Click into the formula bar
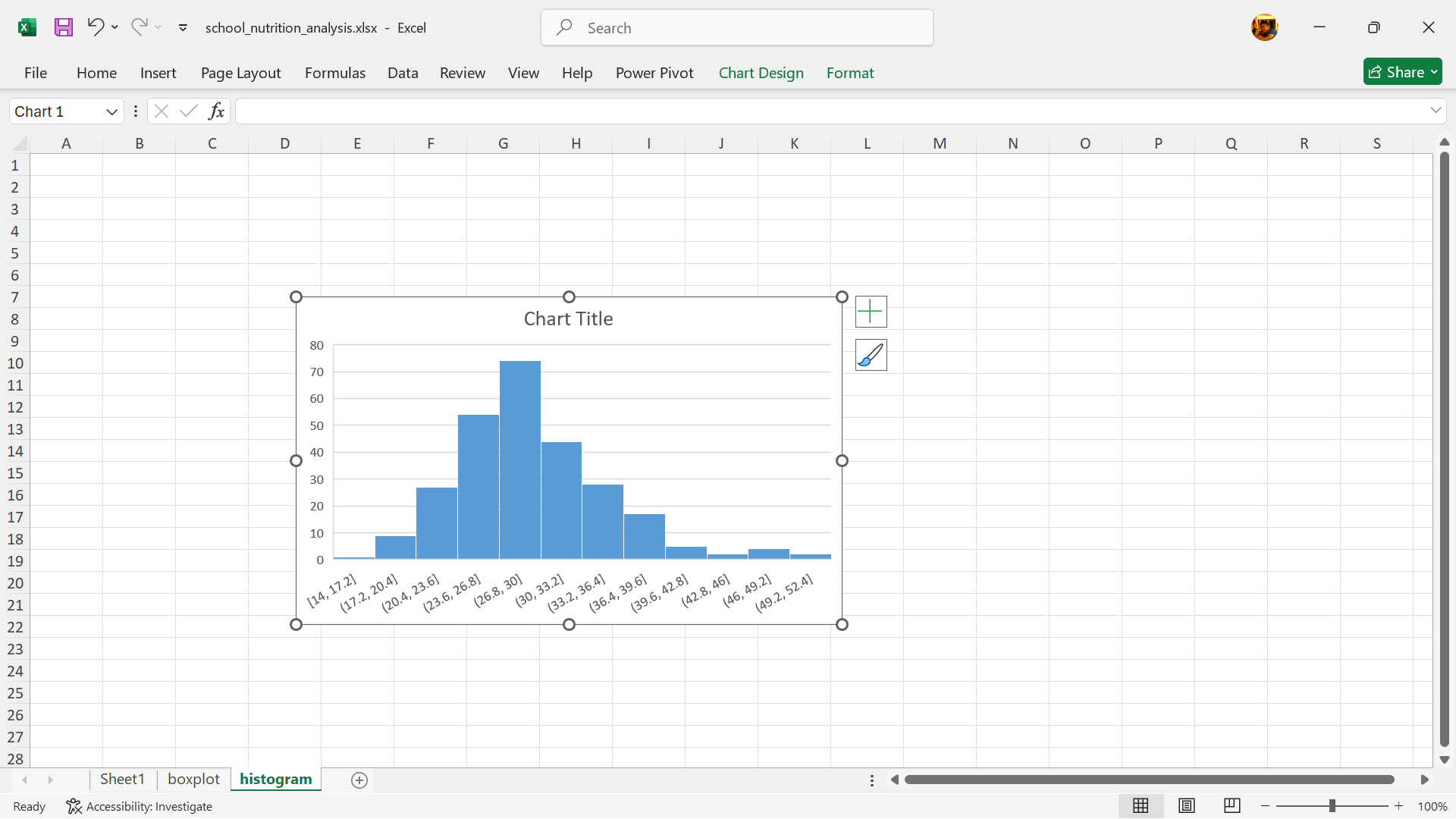 (830, 111)
